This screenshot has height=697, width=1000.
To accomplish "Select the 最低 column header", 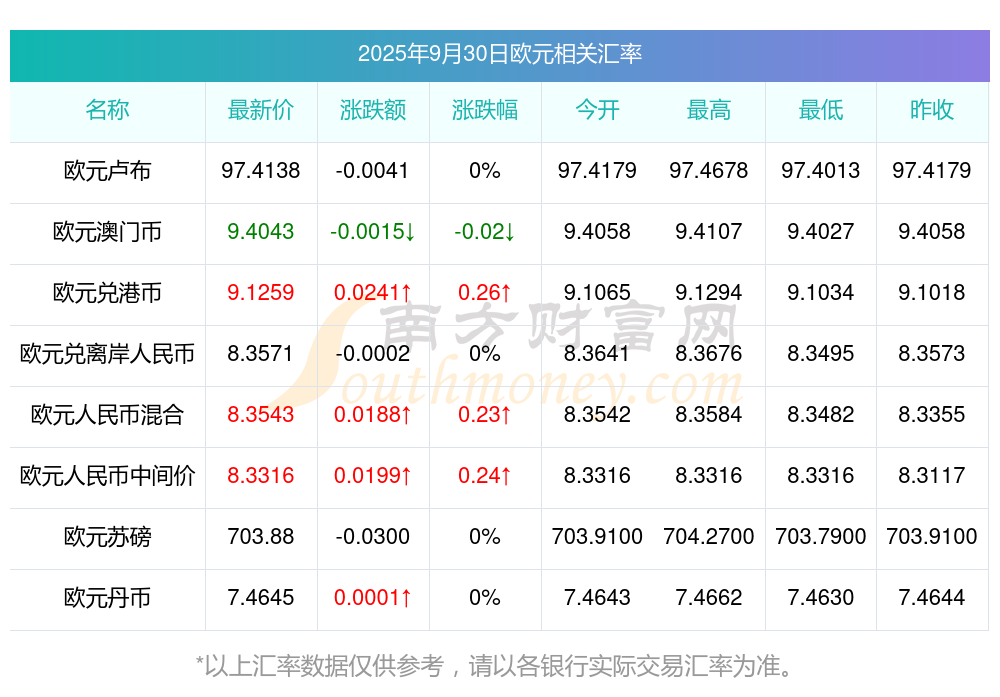I will point(821,110).
